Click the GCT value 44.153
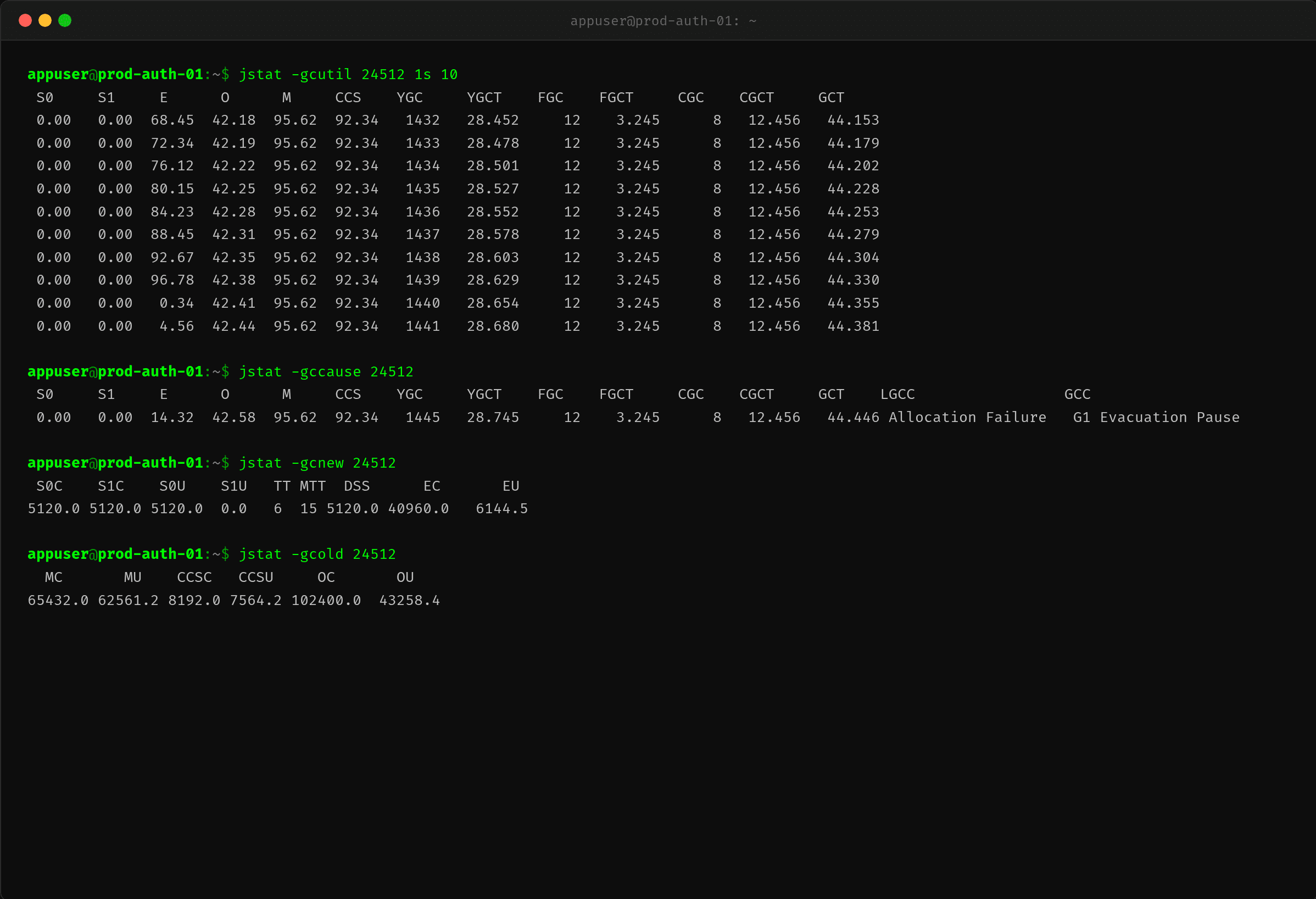 point(854,120)
